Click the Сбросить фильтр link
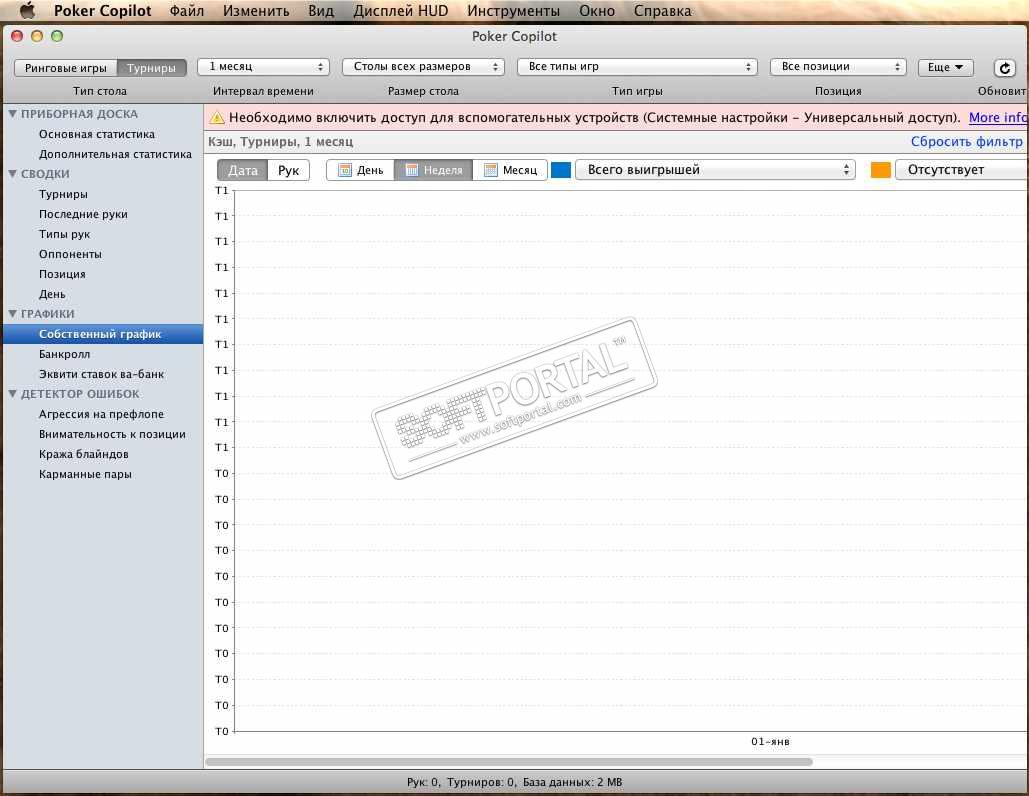1029x796 pixels. (967, 142)
